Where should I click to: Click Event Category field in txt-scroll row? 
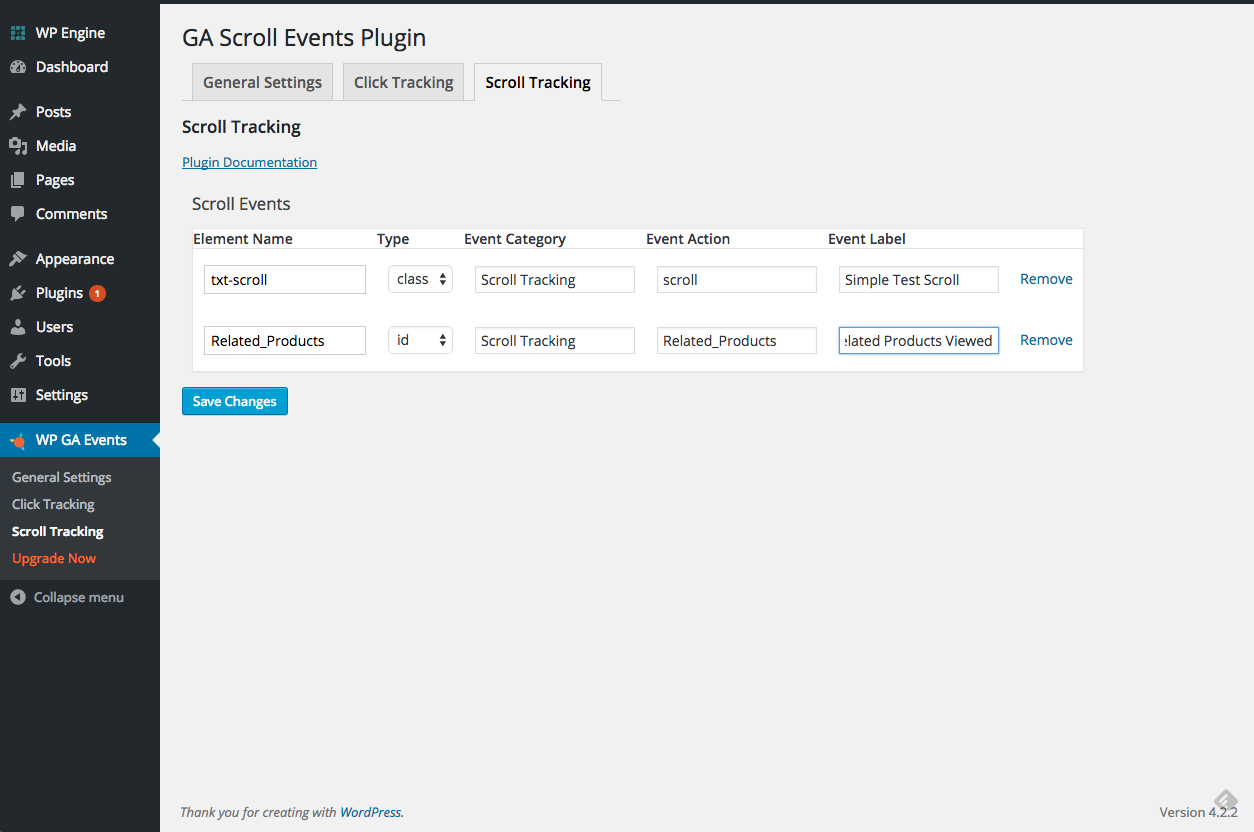pos(555,280)
